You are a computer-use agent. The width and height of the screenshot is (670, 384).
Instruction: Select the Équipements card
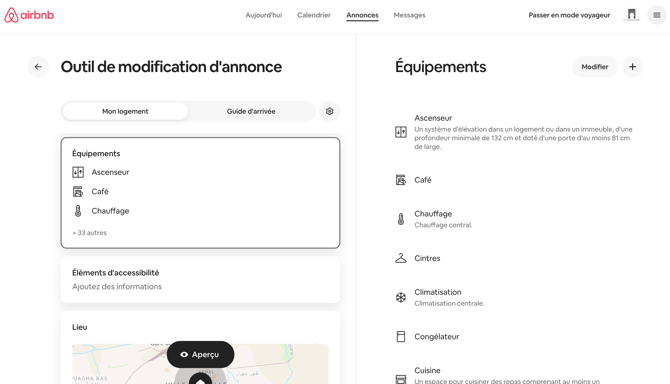tap(200, 193)
